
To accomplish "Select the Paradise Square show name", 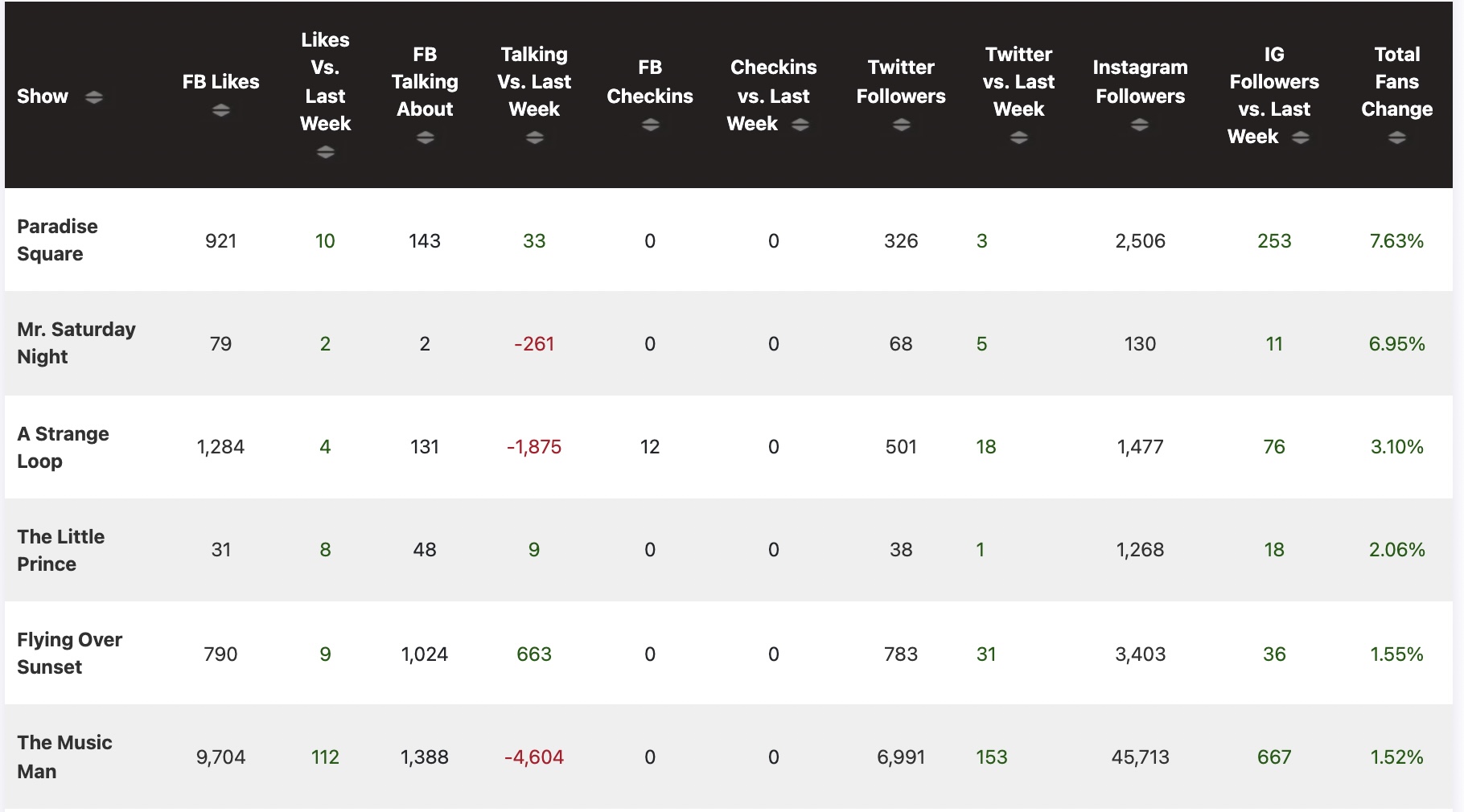I will coord(57,240).
